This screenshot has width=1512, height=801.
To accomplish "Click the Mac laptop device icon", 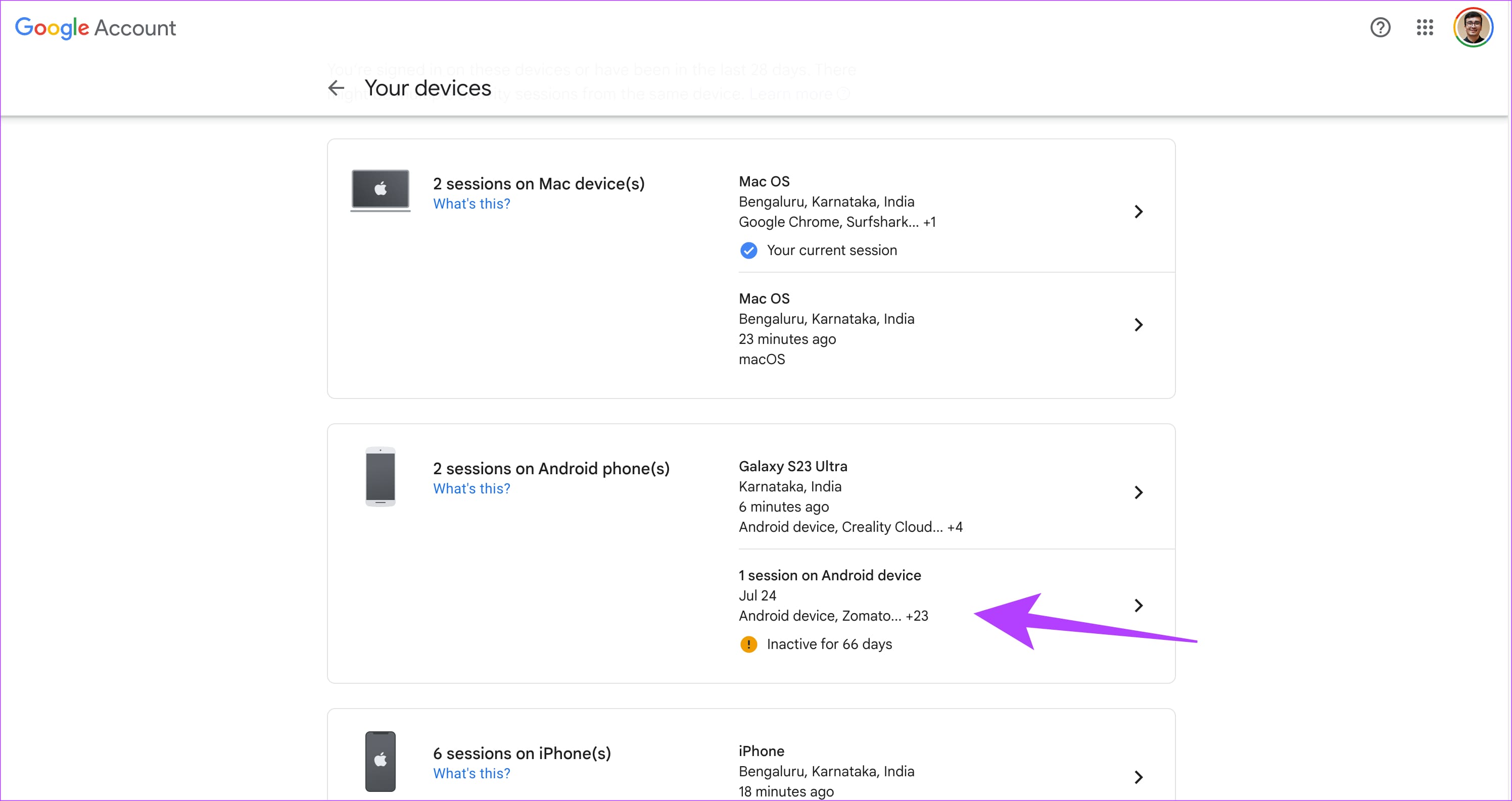I will pyautogui.click(x=381, y=191).
